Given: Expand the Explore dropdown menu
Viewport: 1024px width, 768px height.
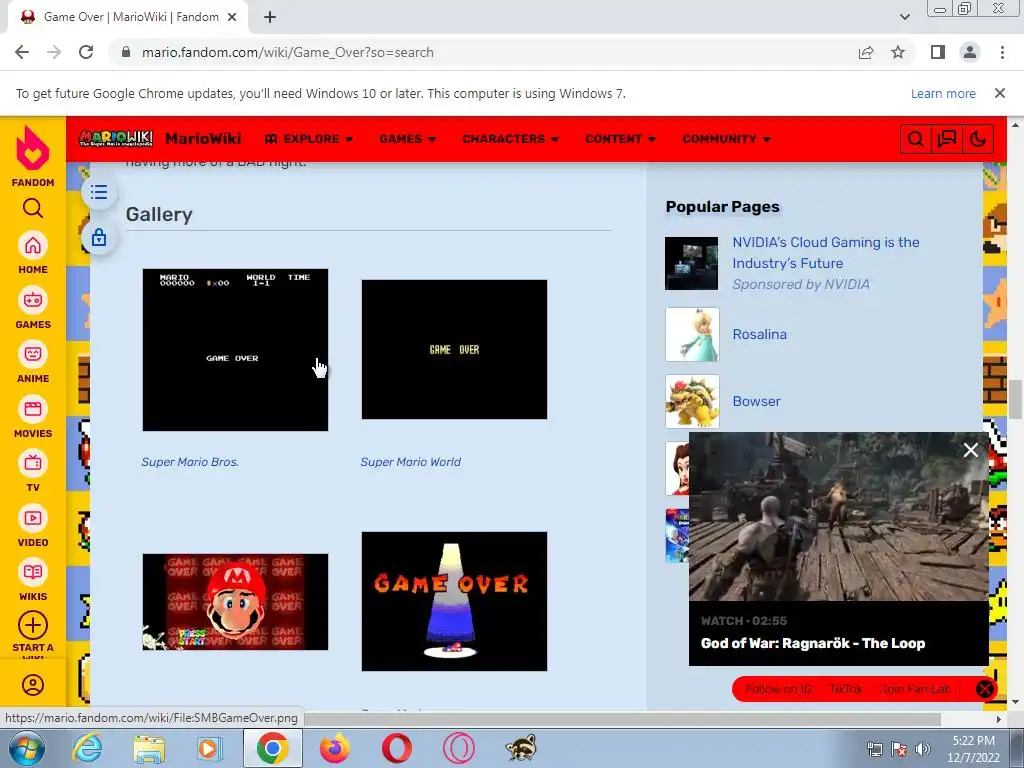Looking at the screenshot, I should tap(309, 139).
